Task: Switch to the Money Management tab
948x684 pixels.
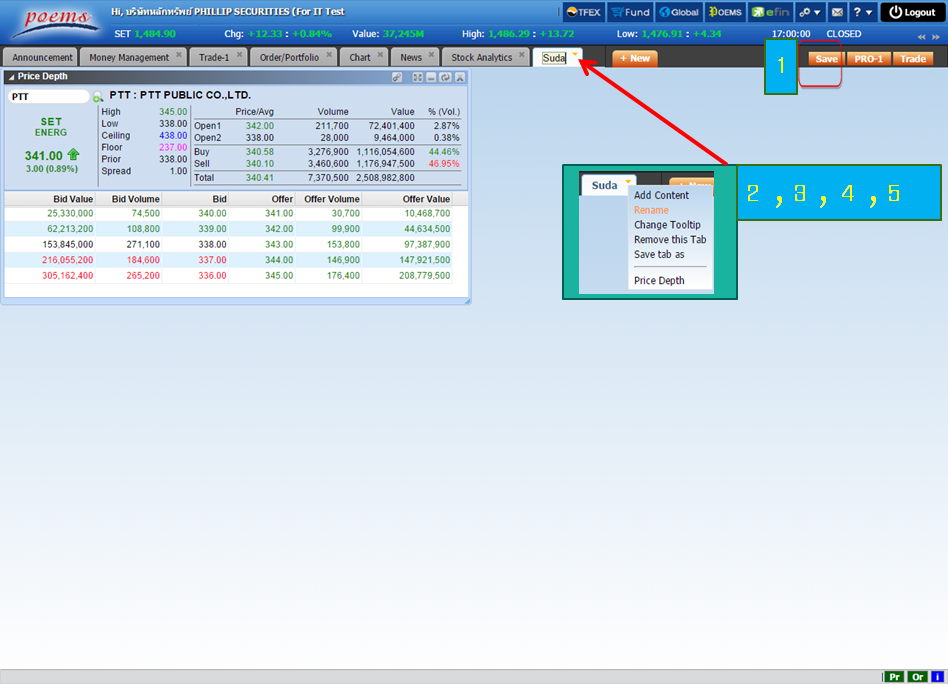Action: point(127,58)
